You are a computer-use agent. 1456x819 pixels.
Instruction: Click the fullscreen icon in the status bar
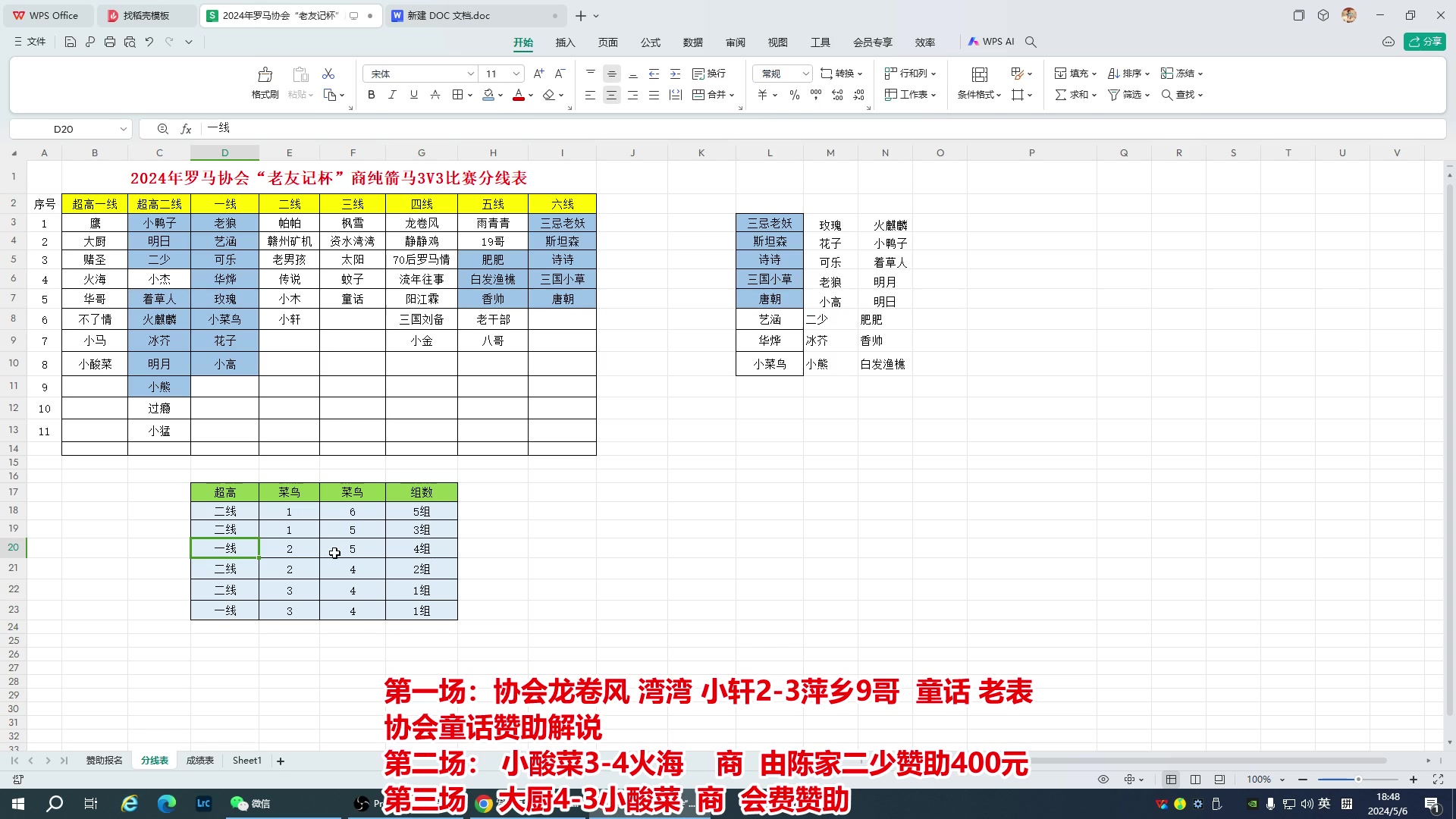1438,779
